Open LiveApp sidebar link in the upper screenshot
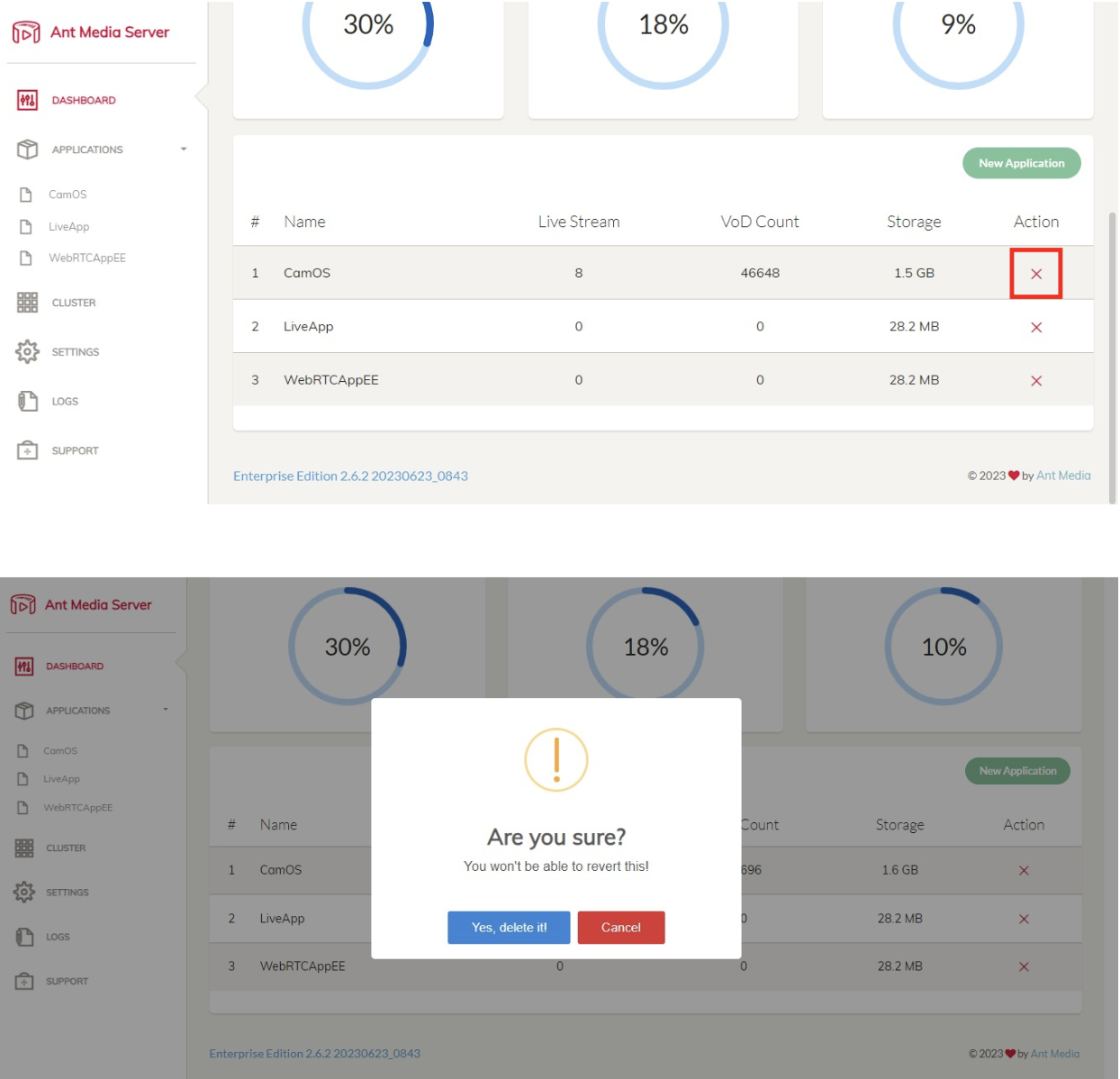This screenshot has width=1120, height=1079. pyautogui.click(x=68, y=227)
